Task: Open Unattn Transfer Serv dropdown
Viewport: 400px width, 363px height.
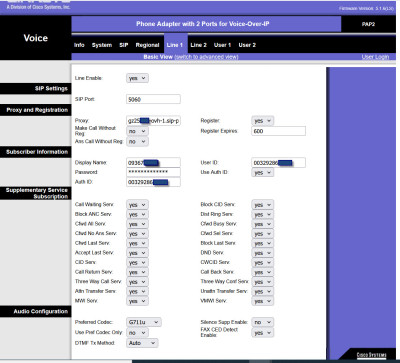Action: click(263, 291)
